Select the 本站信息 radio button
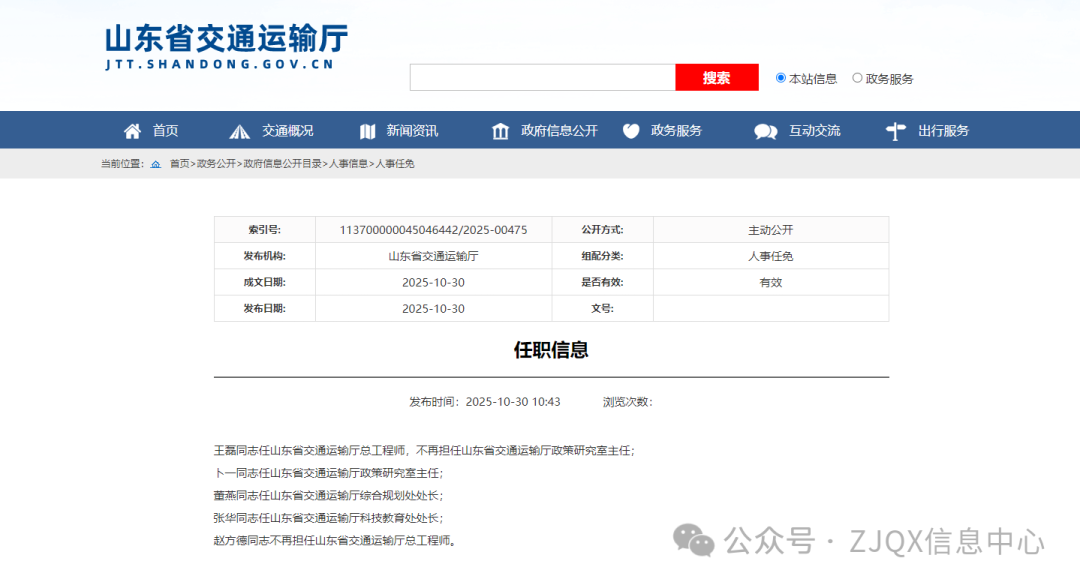The height and width of the screenshot is (585, 1080). pos(781,78)
